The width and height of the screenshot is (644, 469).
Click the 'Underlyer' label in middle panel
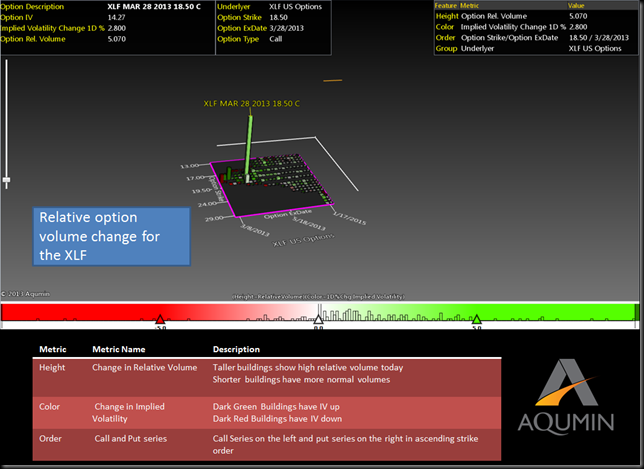234,7
